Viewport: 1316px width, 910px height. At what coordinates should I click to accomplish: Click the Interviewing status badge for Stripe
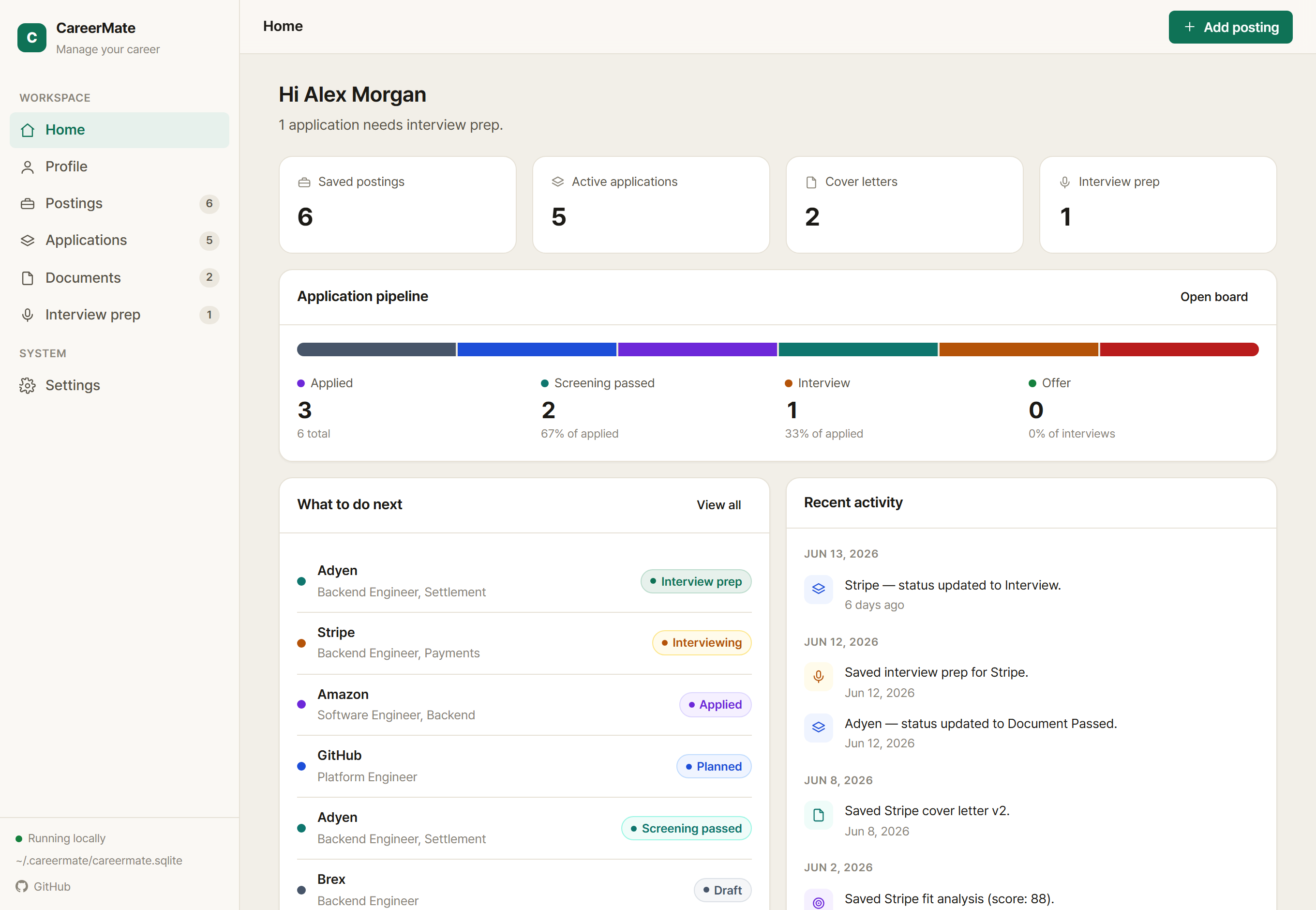[702, 643]
